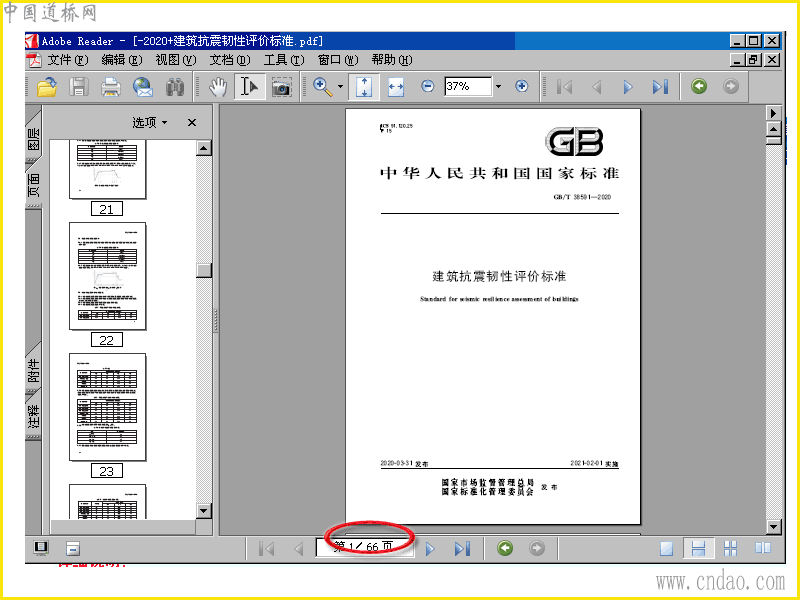Screen dimensions: 800x600
Task: Click the 37% zoom percentage field
Action: [x=468, y=86]
